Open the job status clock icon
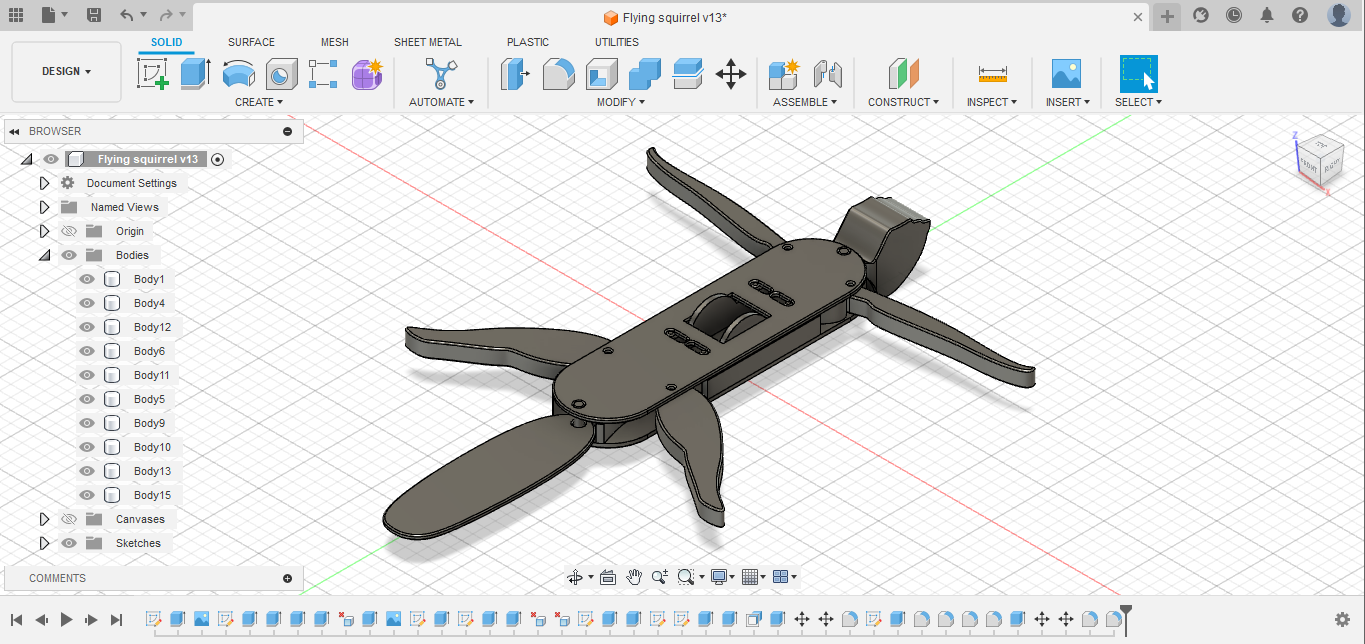The width and height of the screenshot is (1365, 644). (1234, 15)
